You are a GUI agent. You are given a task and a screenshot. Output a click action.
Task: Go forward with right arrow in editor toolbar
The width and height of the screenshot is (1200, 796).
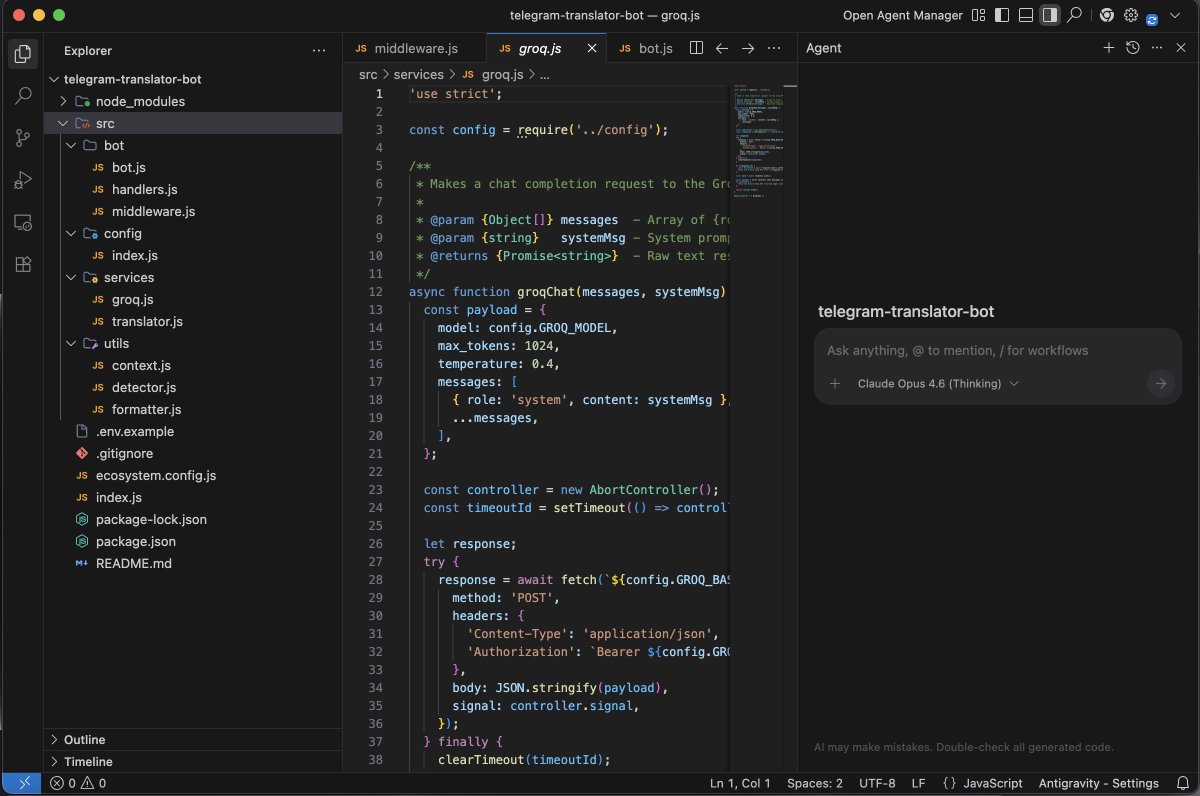pos(747,48)
